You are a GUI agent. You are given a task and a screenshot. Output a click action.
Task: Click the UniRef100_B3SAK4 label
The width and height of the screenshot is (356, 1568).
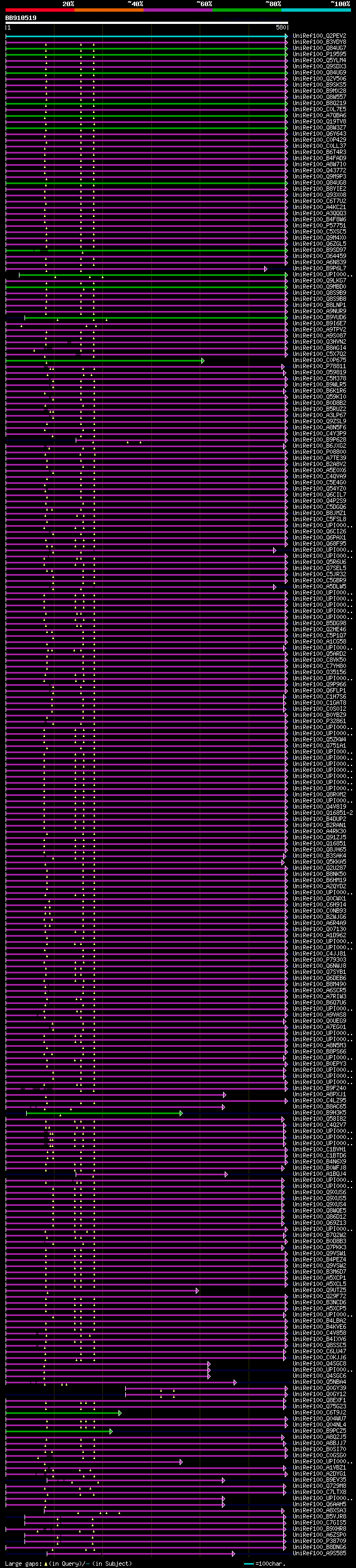point(319,856)
